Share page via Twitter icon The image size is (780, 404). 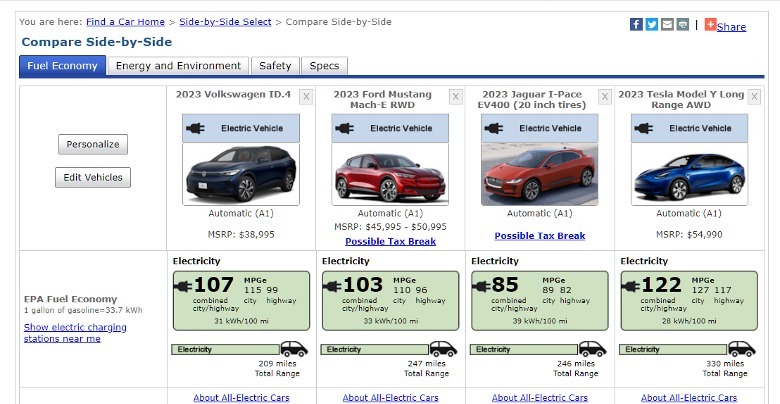(652, 24)
